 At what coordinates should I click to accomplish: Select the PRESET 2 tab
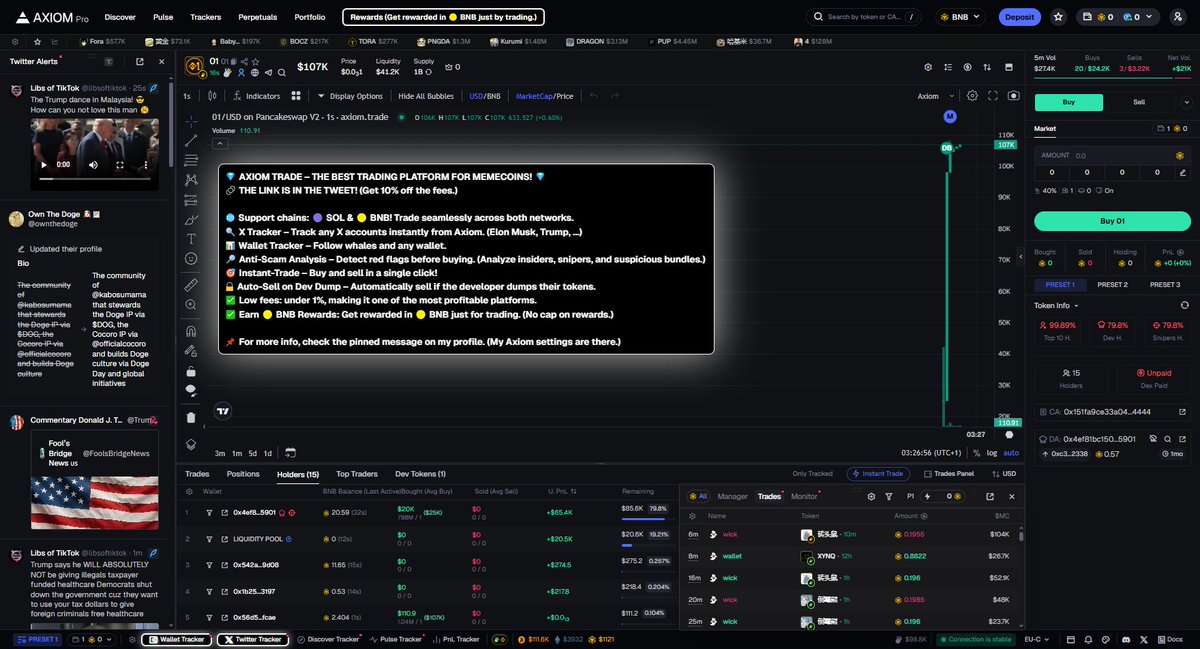point(1112,284)
